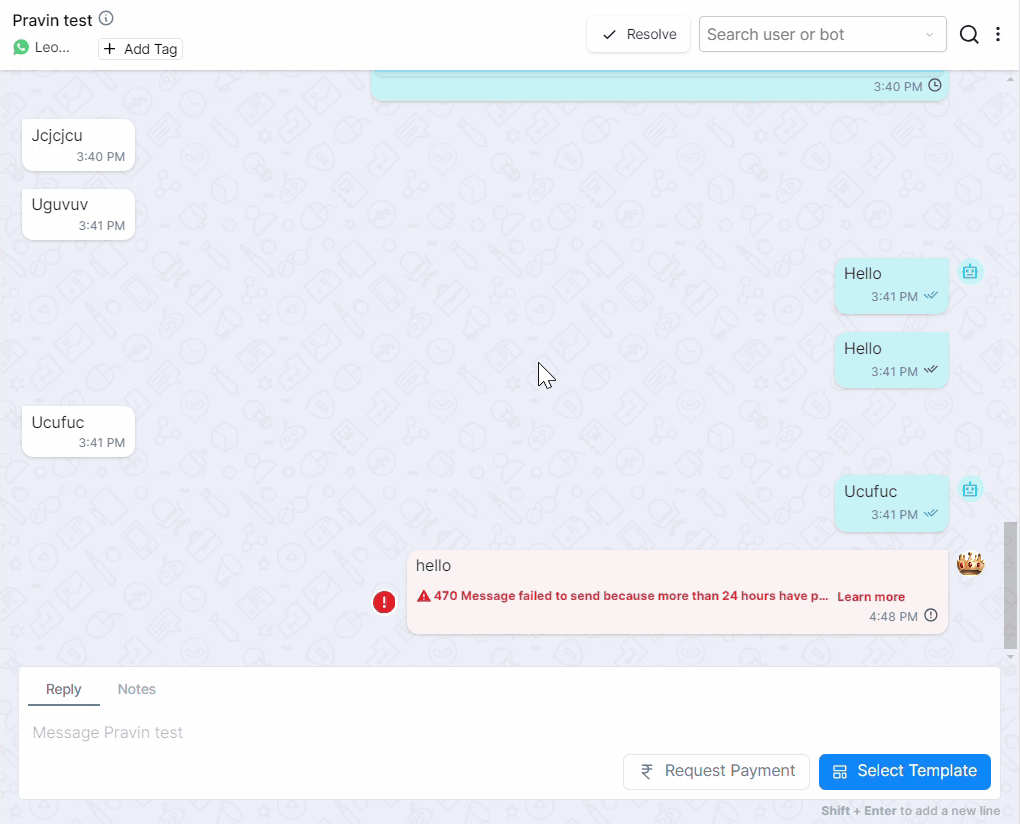1020x824 pixels.
Task: Click the WhatsApp channel icon
Action: tap(21, 48)
